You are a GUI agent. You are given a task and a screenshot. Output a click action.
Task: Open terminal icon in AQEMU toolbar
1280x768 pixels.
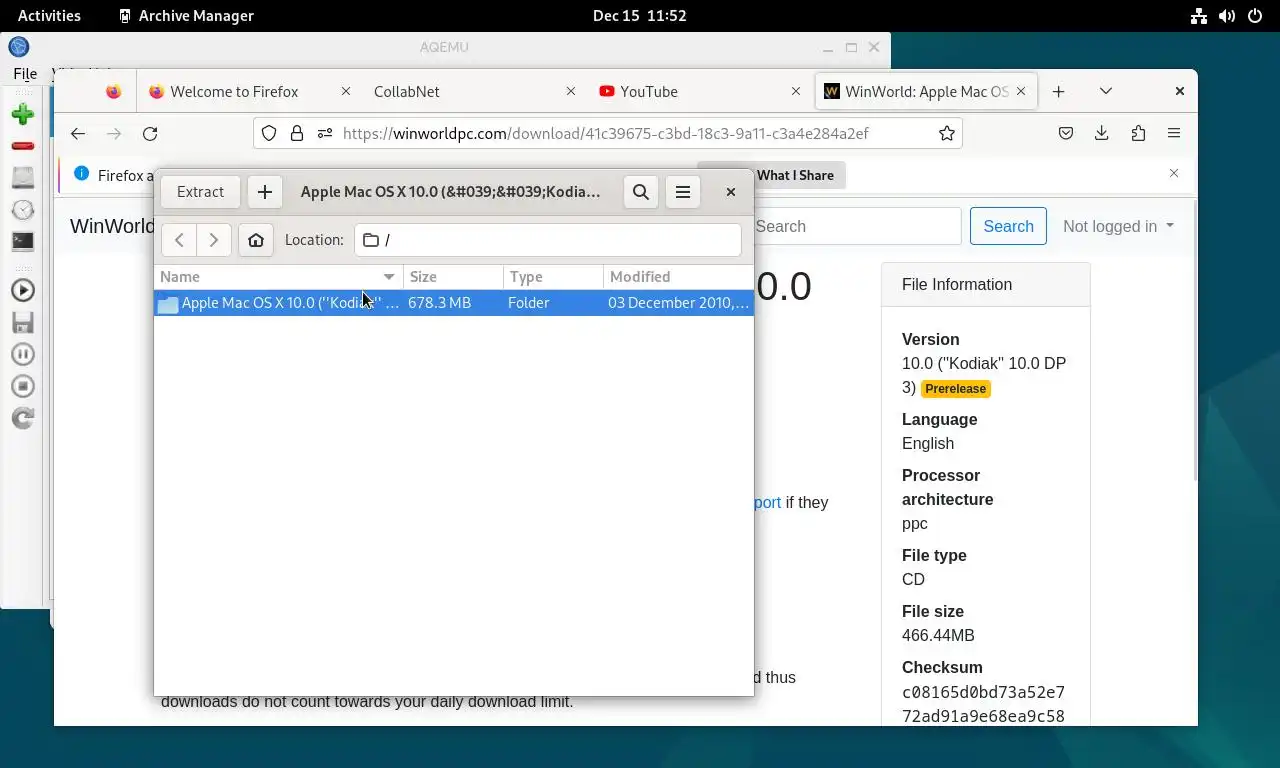22,241
